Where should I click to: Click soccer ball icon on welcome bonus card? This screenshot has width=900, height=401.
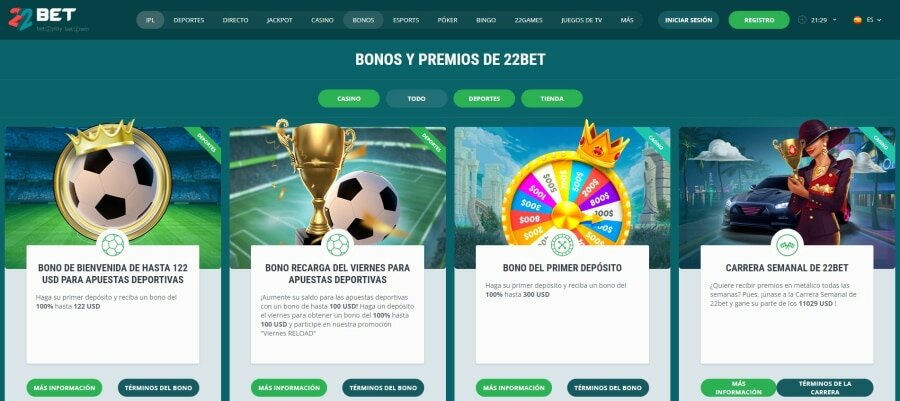click(x=112, y=245)
